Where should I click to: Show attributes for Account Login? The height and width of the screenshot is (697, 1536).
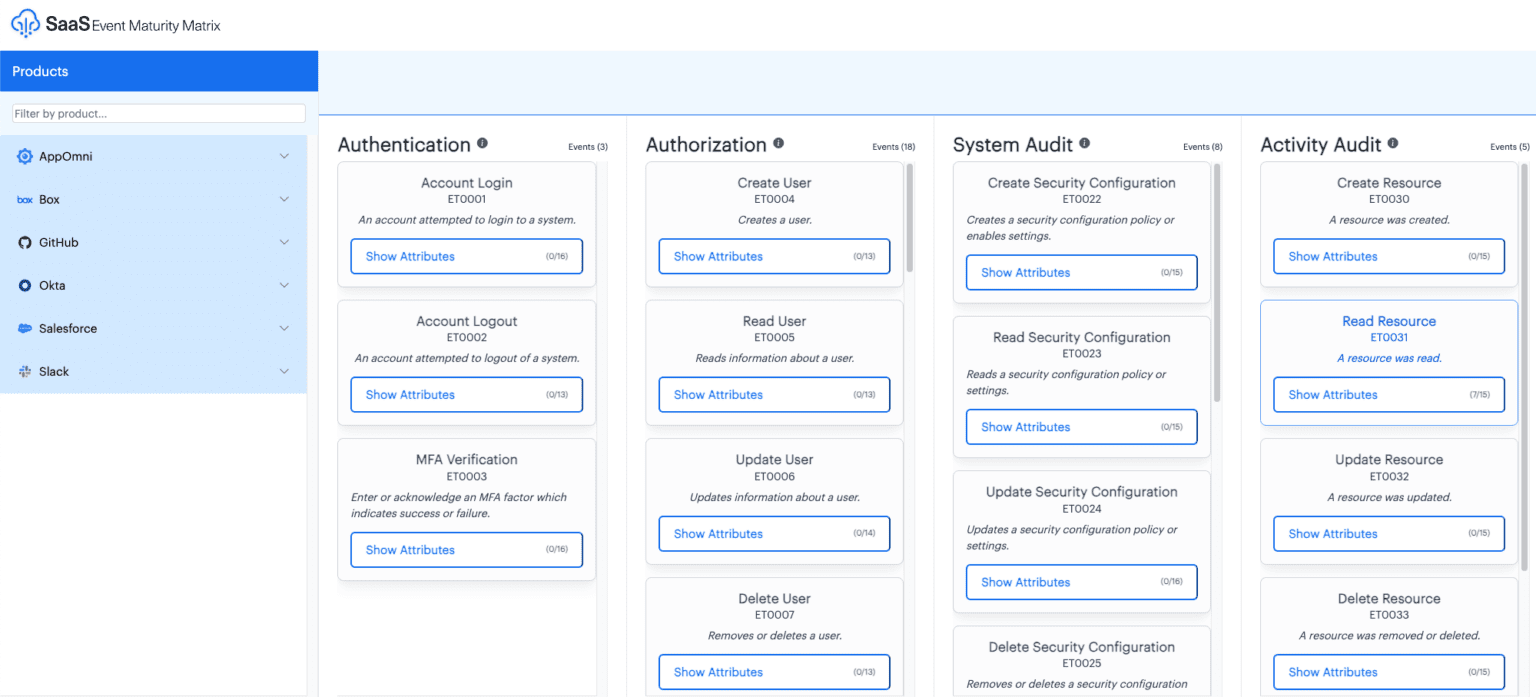pos(466,256)
